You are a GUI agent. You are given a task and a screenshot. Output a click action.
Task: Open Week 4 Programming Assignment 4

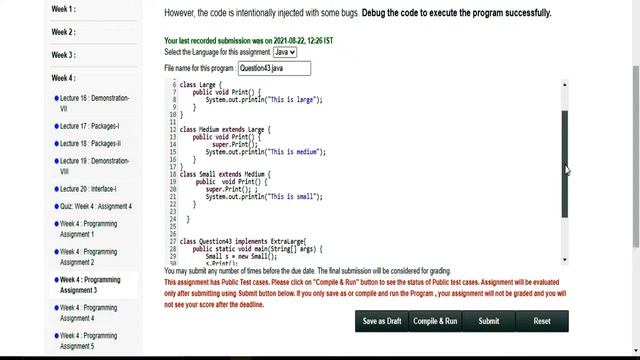click(88, 313)
